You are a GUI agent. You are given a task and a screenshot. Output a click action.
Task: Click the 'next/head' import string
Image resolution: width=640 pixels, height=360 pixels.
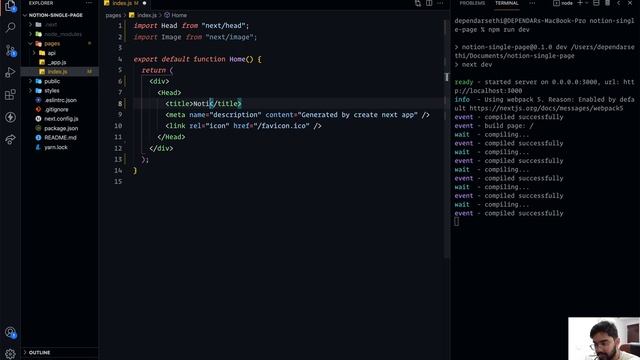pyautogui.click(x=223, y=26)
